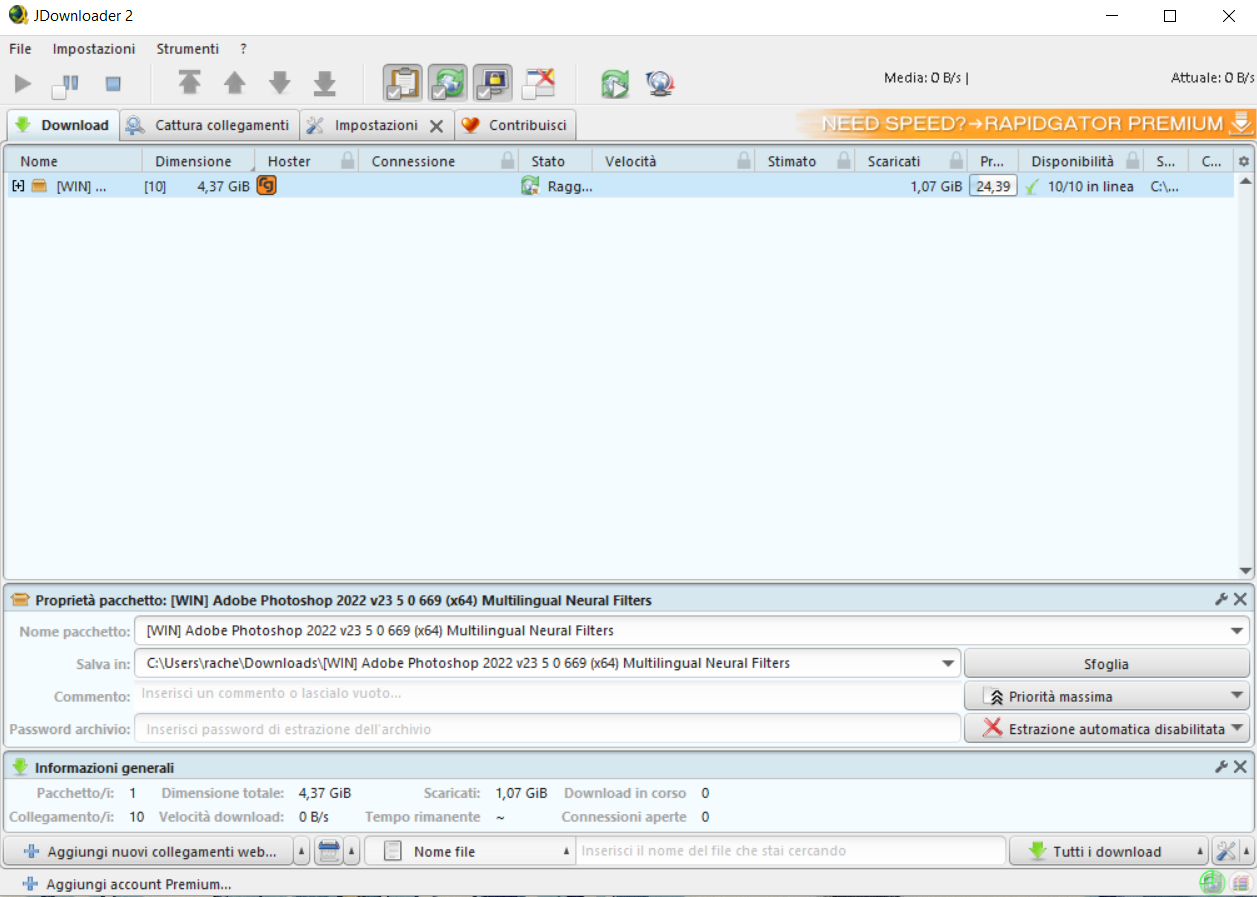This screenshot has width=1257, height=897.
Task: Open package properties panel wrench settings
Action: [1221, 599]
